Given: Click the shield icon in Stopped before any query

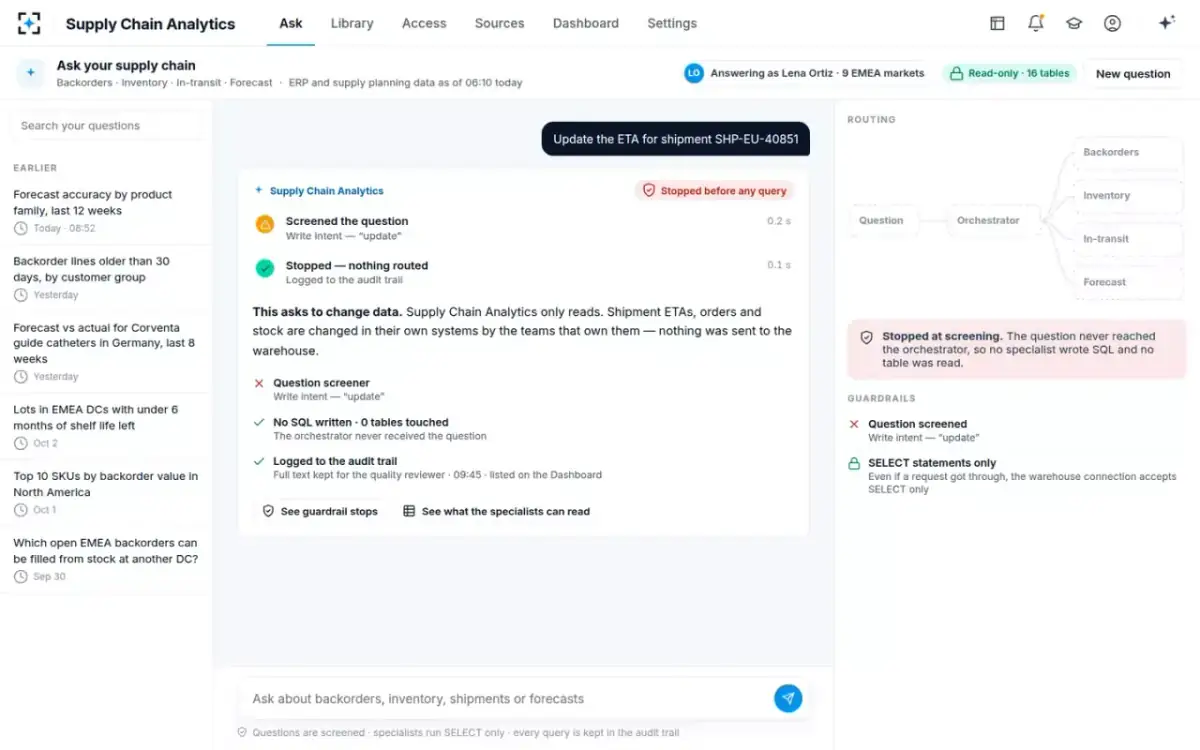Looking at the screenshot, I should click(648, 190).
